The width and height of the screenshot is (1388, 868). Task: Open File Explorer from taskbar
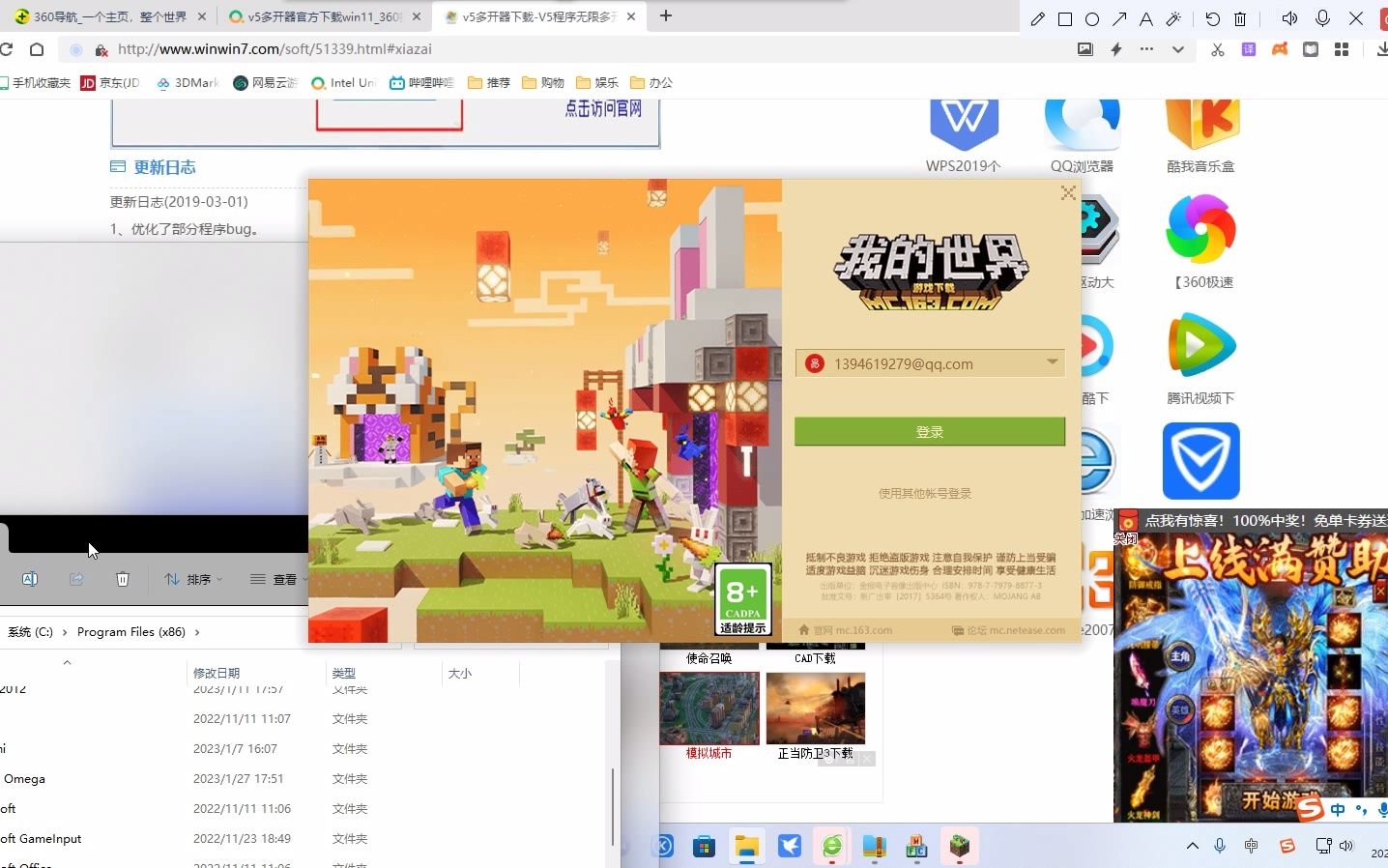click(x=747, y=847)
